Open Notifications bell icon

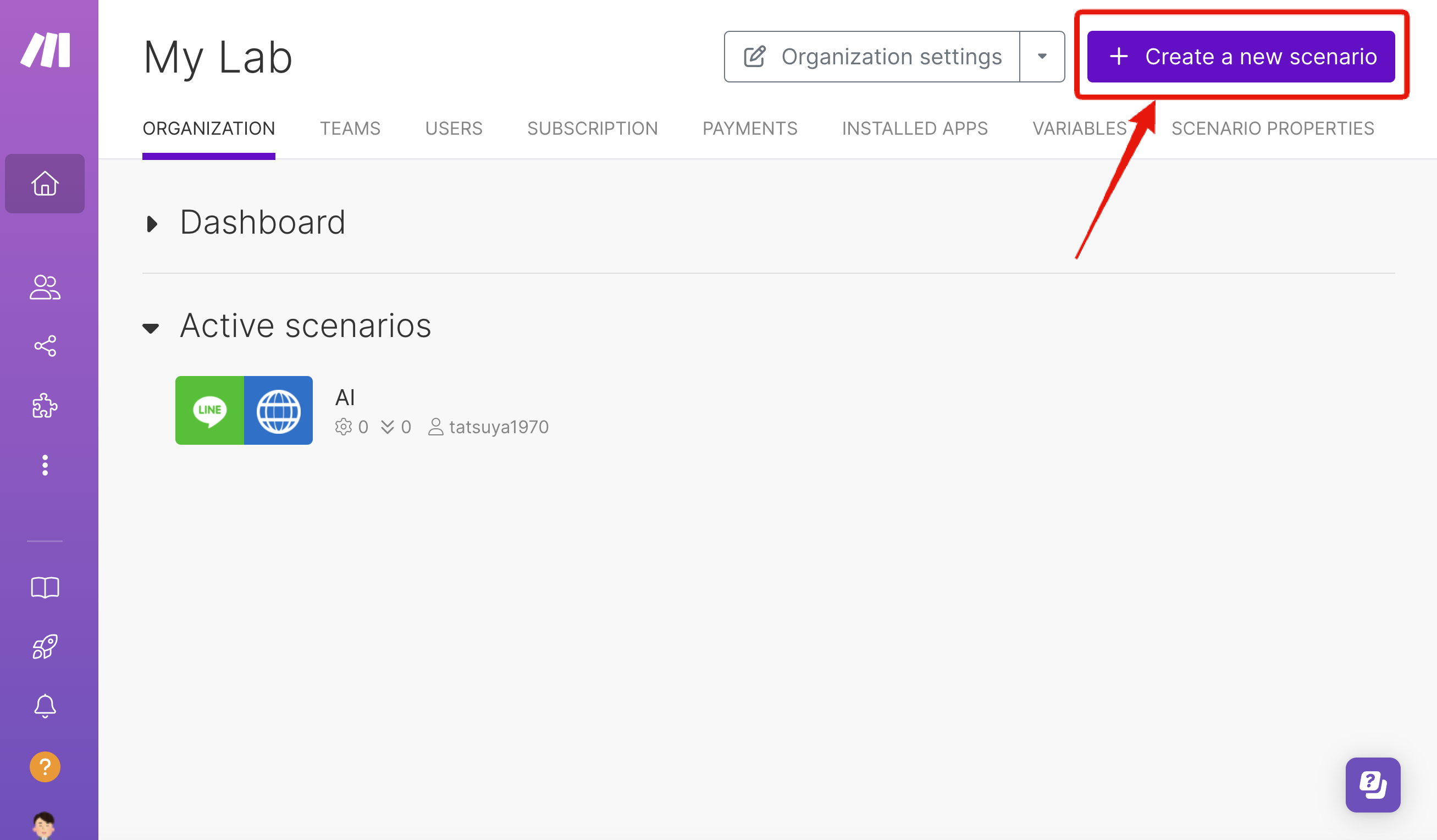tap(45, 706)
